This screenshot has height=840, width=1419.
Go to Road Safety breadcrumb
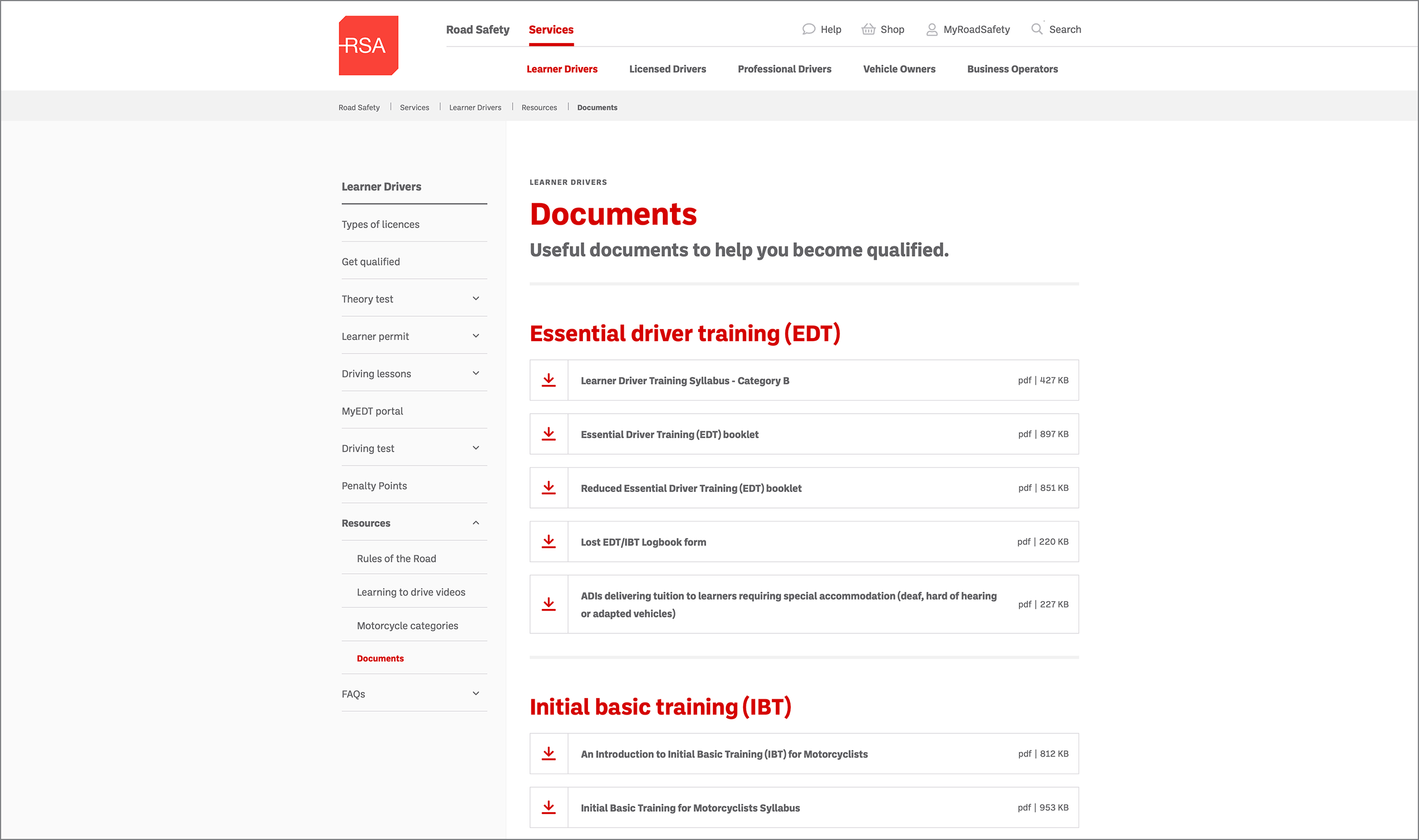(359, 107)
